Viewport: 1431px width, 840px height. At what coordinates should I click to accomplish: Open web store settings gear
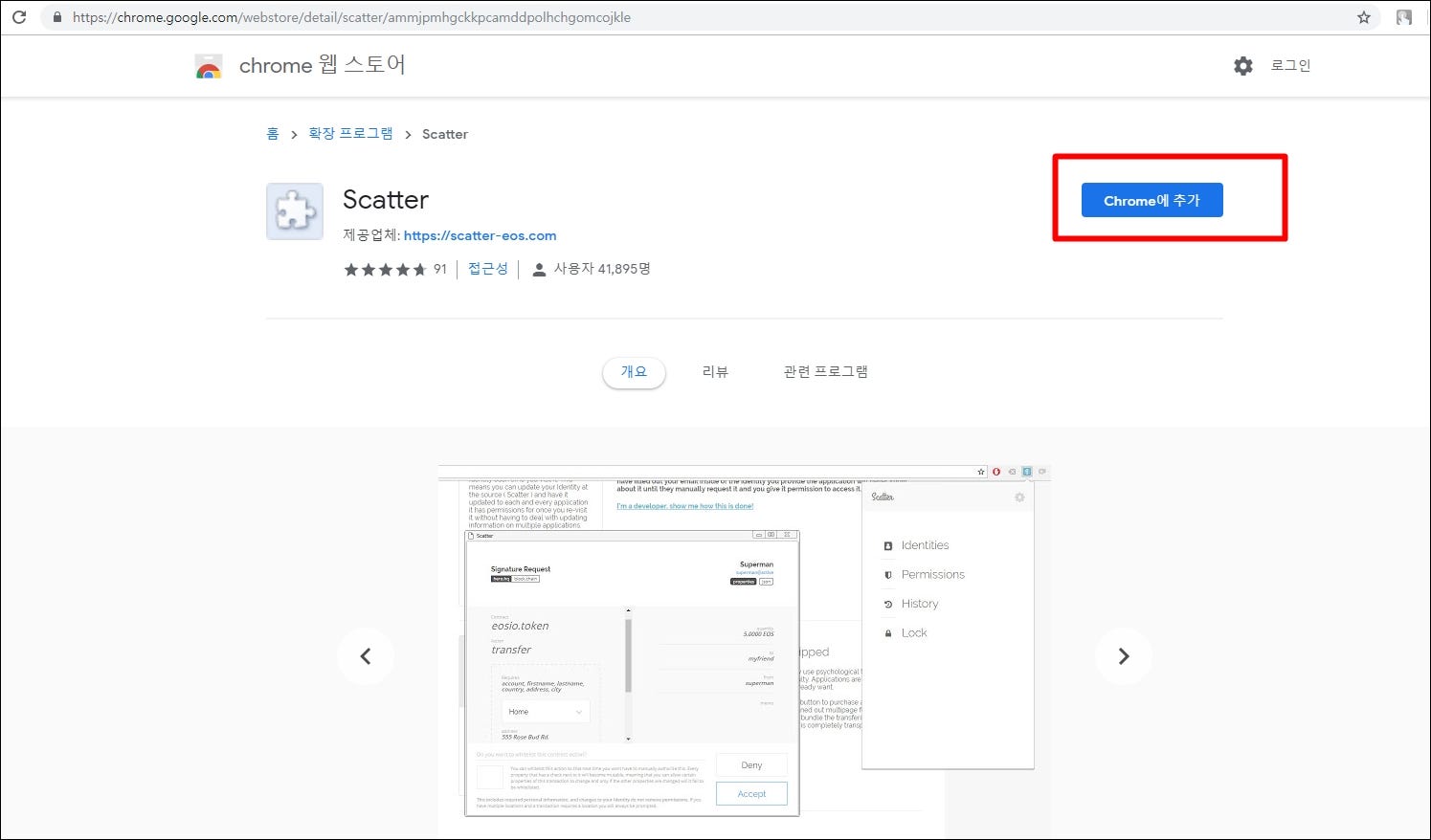click(1243, 66)
